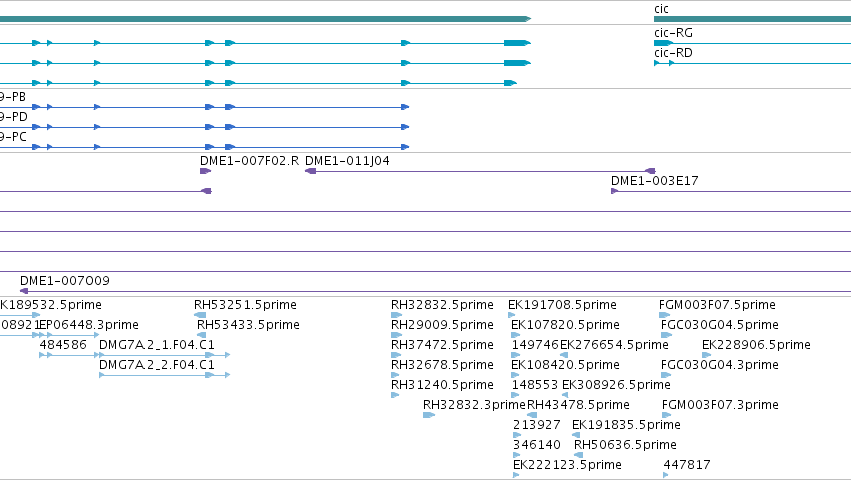Image resolution: width=851 pixels, height=480 pixels.
Task: Click the RH53433.5prime EST label
Action: [248, 325]
